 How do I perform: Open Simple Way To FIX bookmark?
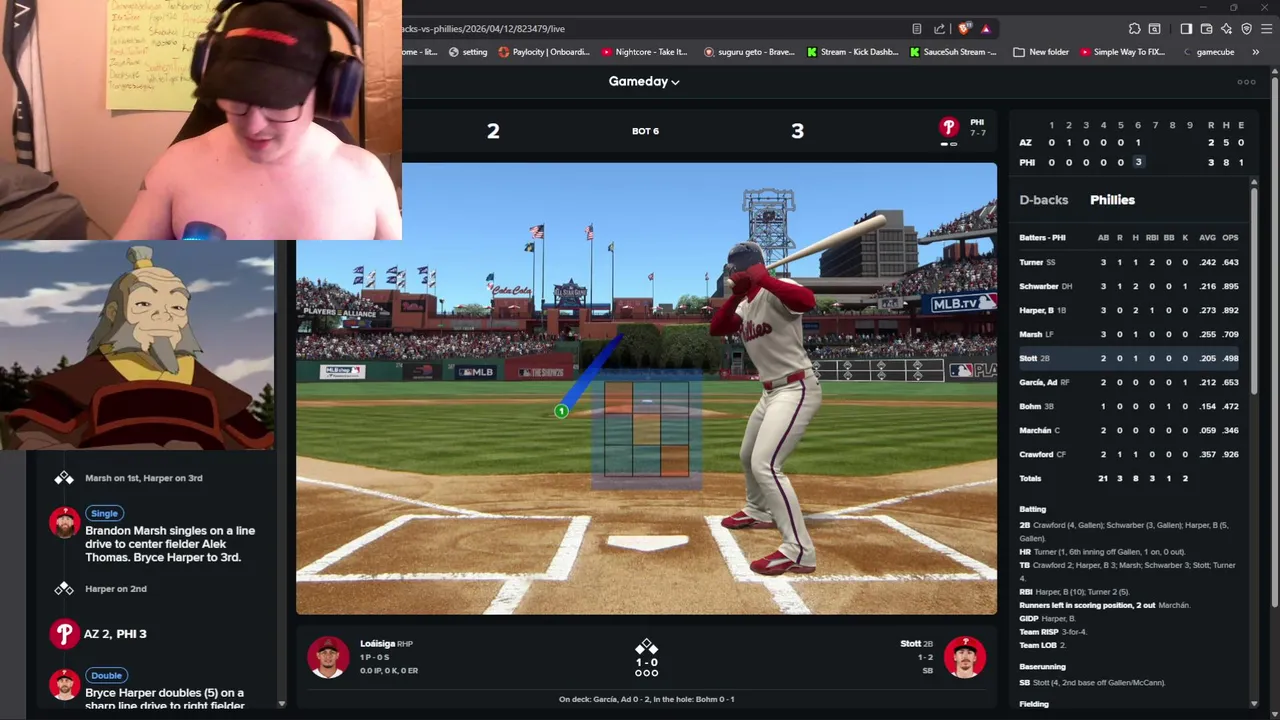point(1121,52)
